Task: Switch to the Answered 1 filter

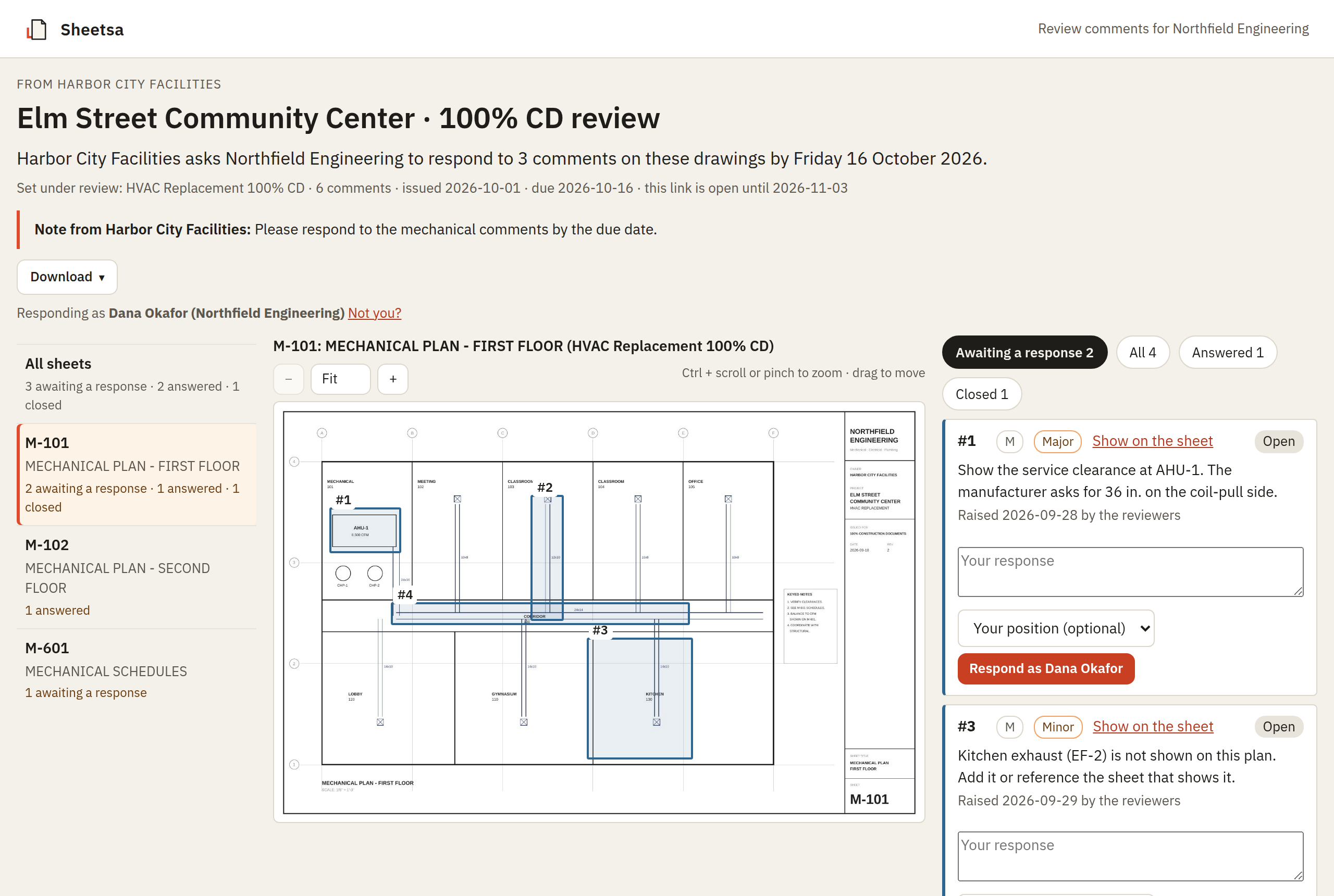Action: tap(1228, 353)
